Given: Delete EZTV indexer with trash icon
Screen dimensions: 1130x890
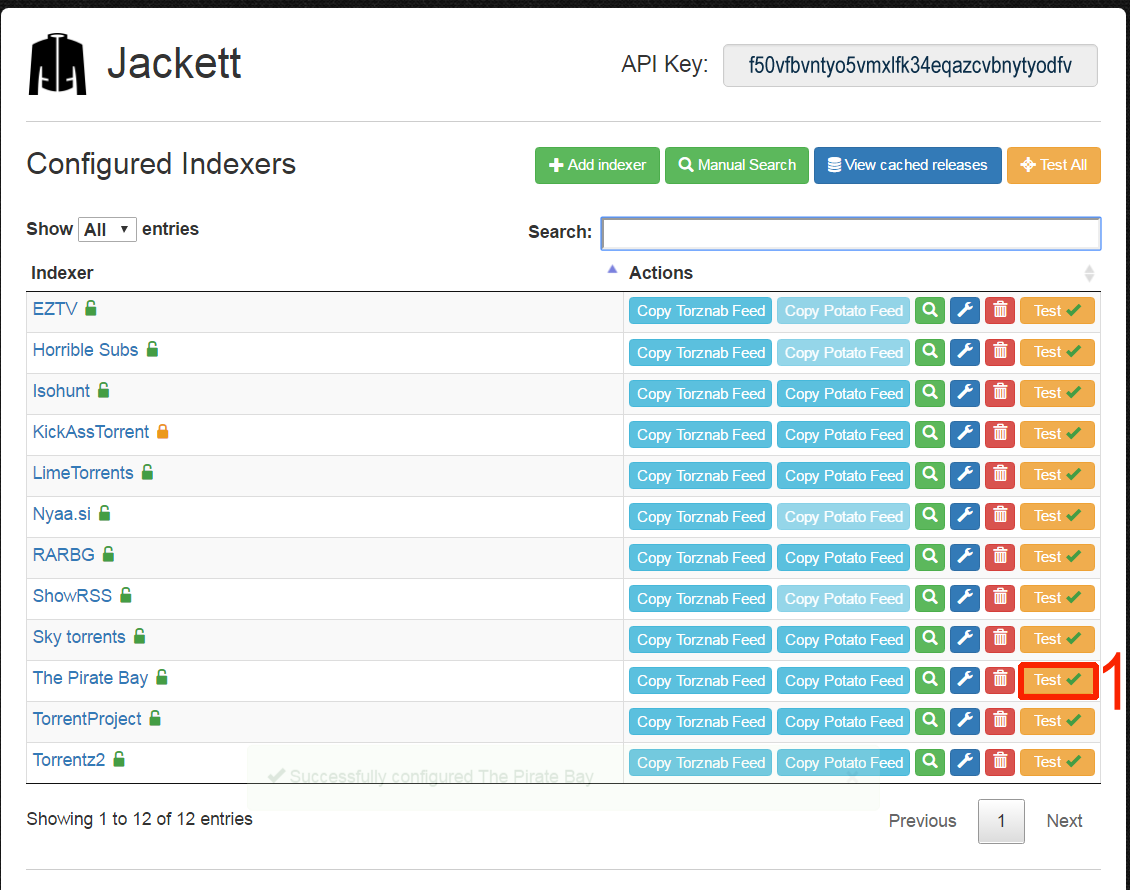Looking at the screenshot, I should [x=1000, y=311].
